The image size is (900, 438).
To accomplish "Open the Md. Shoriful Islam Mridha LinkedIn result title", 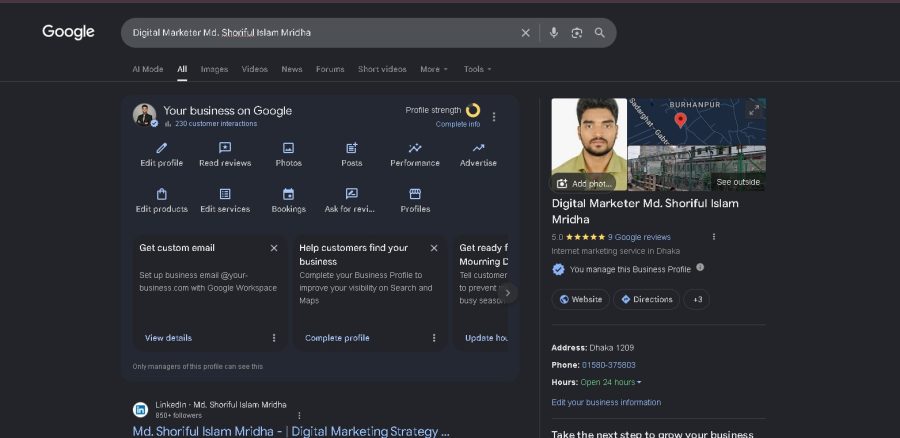I will (291, 432).
